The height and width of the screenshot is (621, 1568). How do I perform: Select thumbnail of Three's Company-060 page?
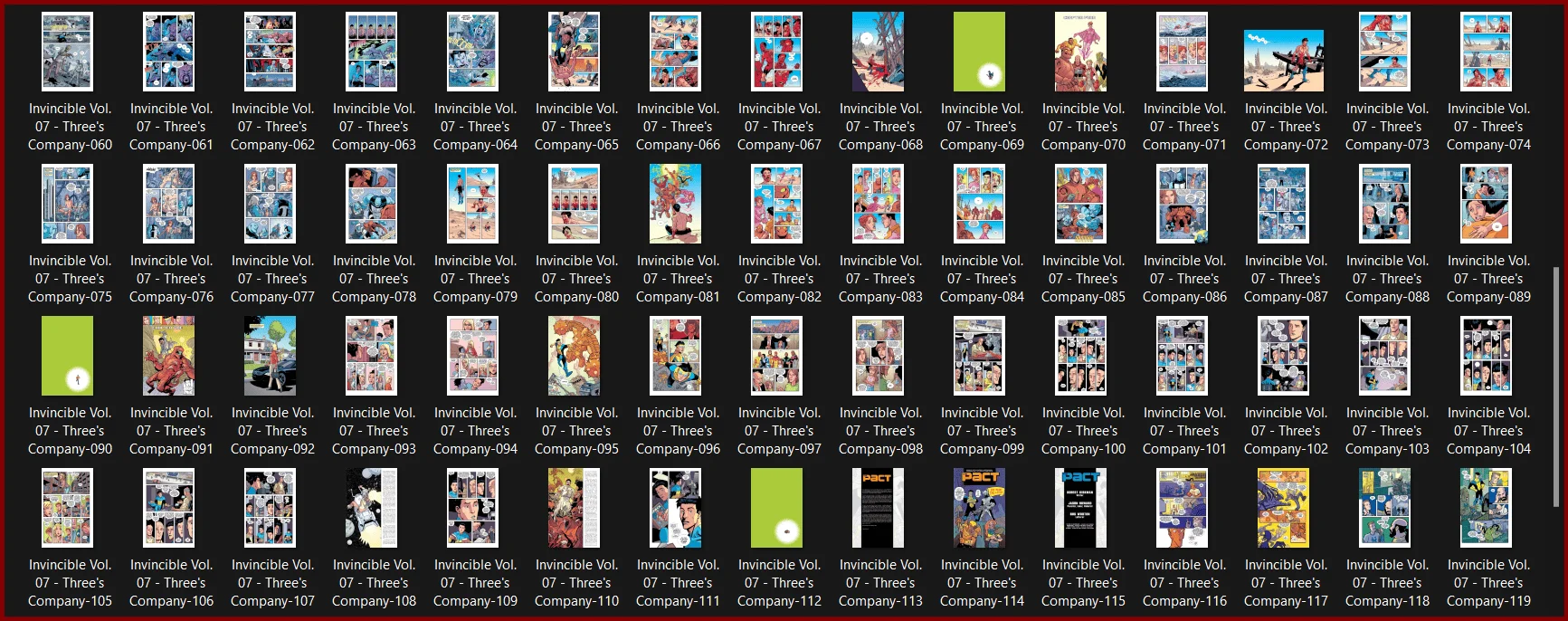coord(67,52)
